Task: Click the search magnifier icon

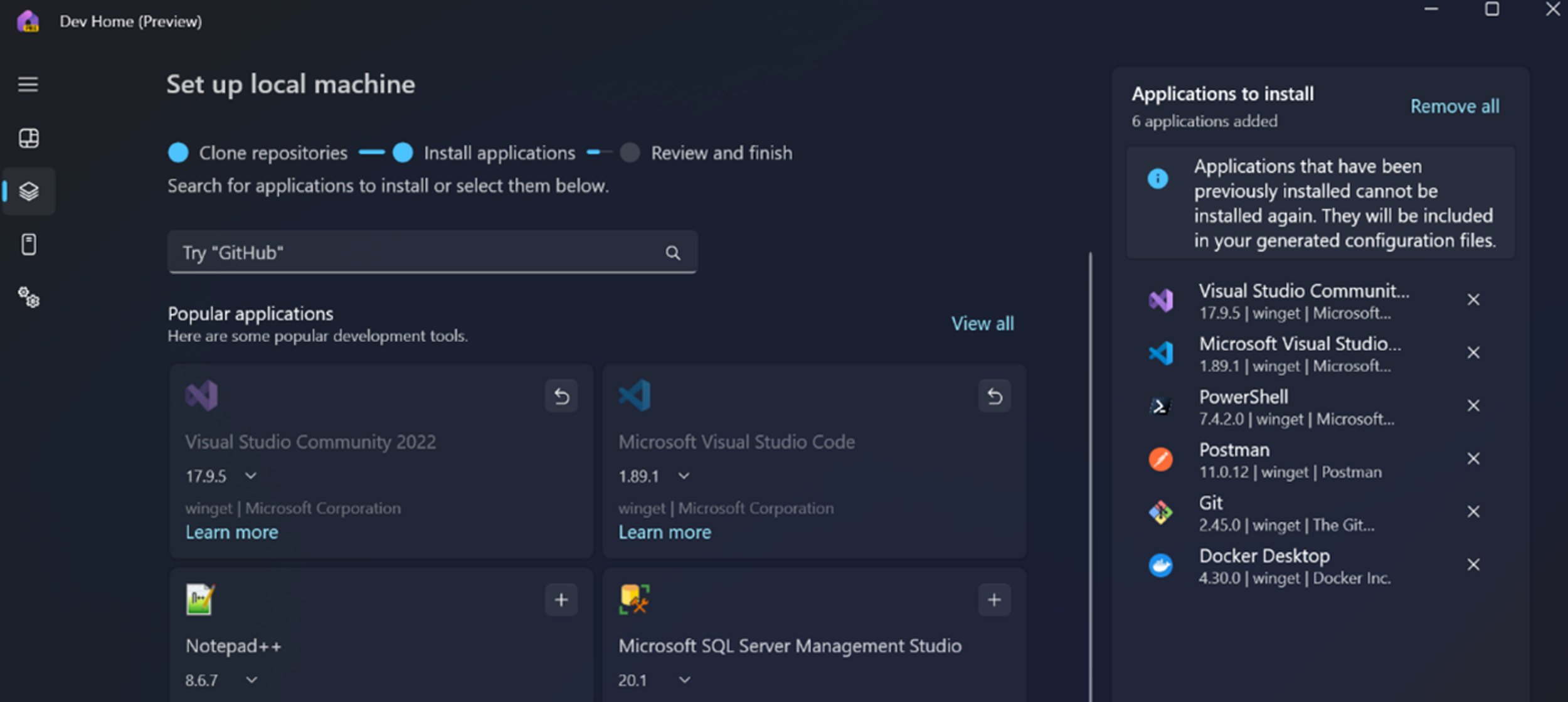Action: point(672,252)
